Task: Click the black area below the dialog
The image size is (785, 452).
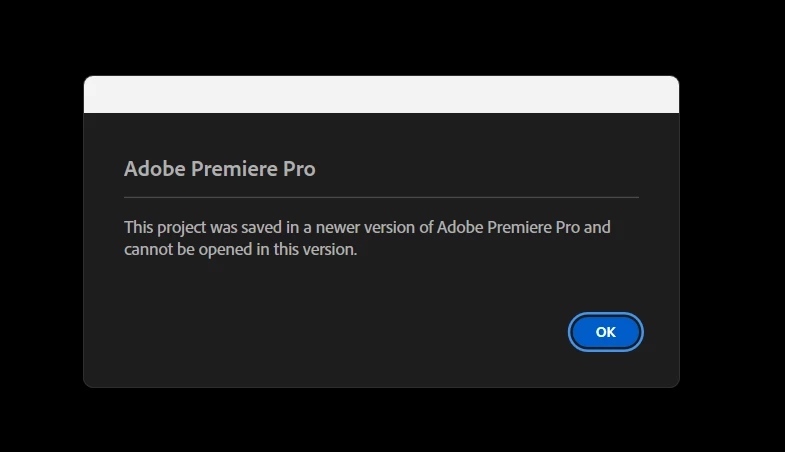Action: point(381,420)
